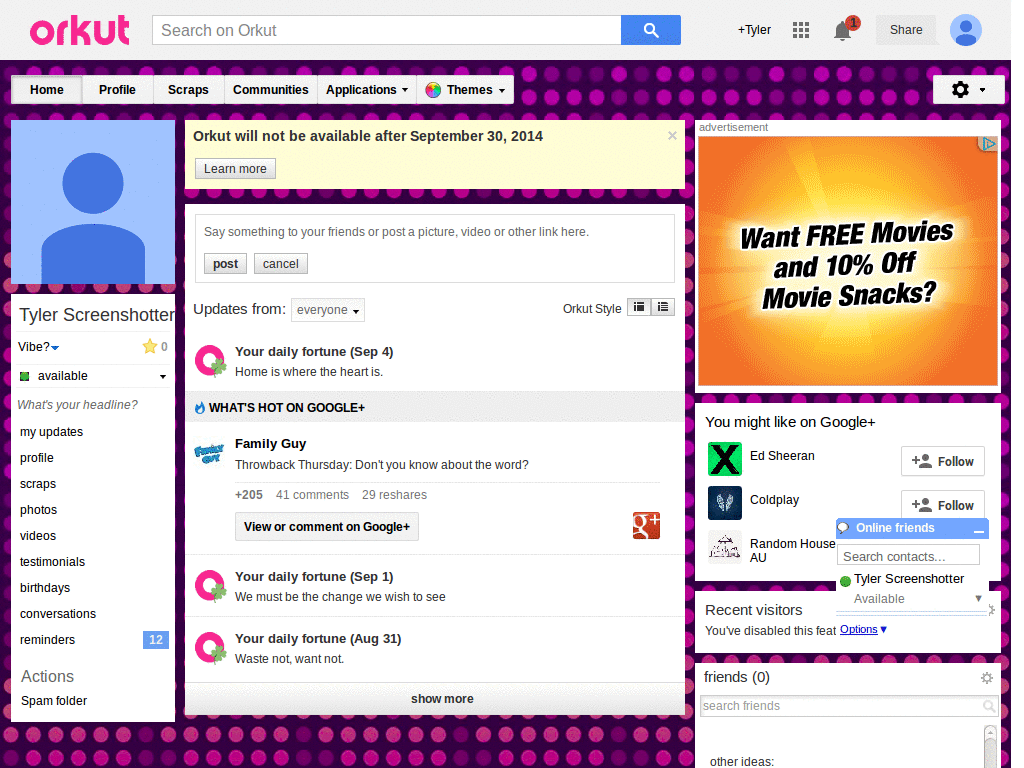
Task: Click 'View or comment on Google+'
Action: [x=326, y=526]
